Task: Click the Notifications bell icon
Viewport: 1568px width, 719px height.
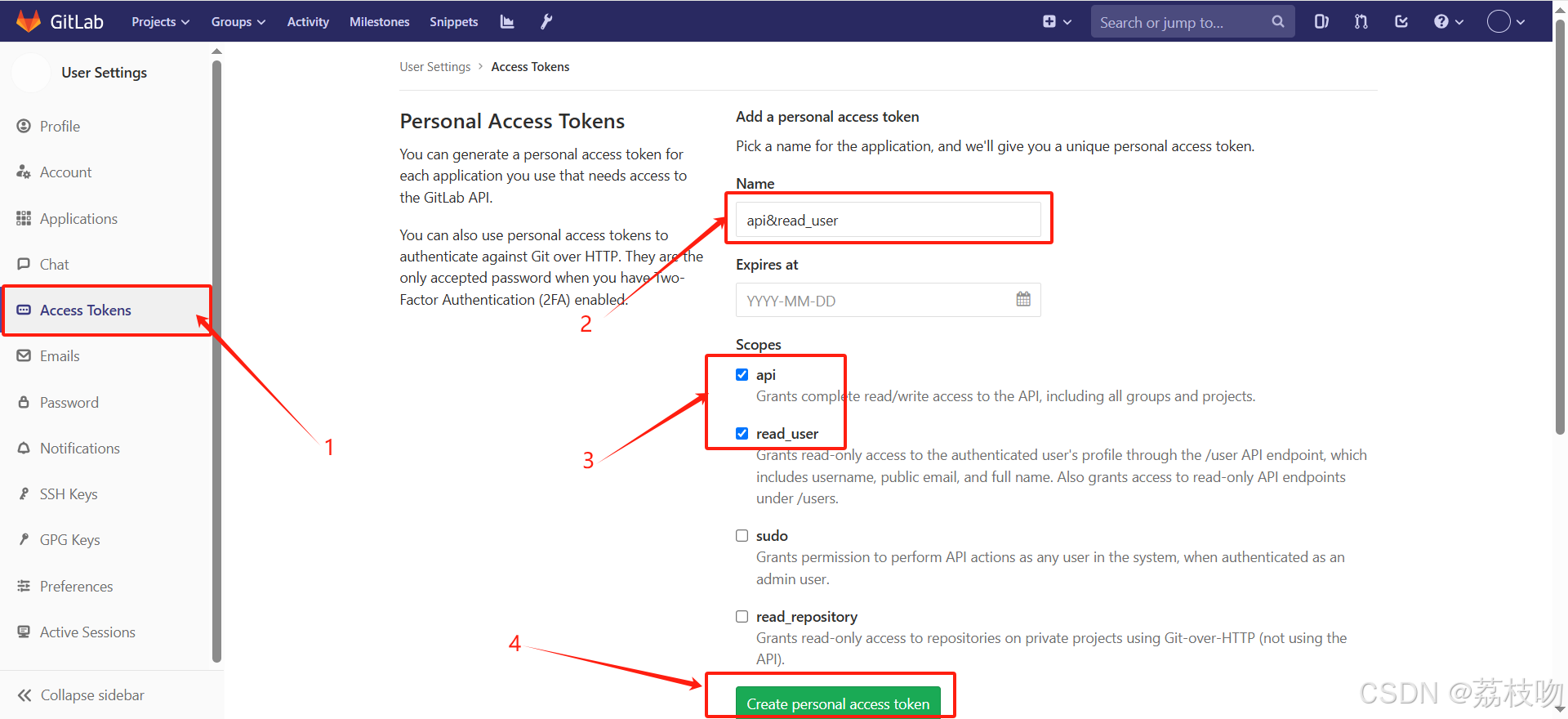Action: pos(24,448)
